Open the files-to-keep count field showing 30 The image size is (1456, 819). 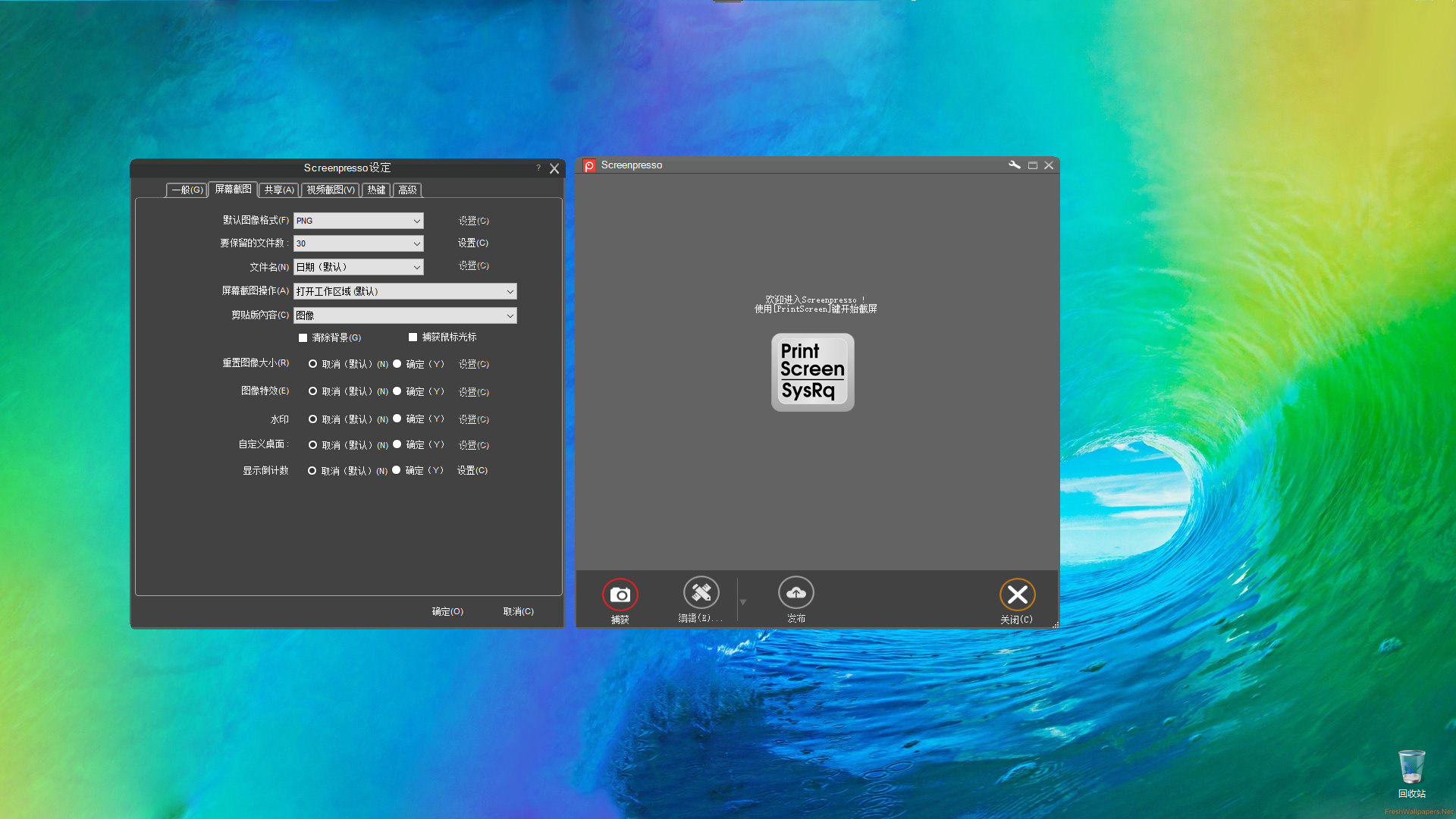pos(356,243)
